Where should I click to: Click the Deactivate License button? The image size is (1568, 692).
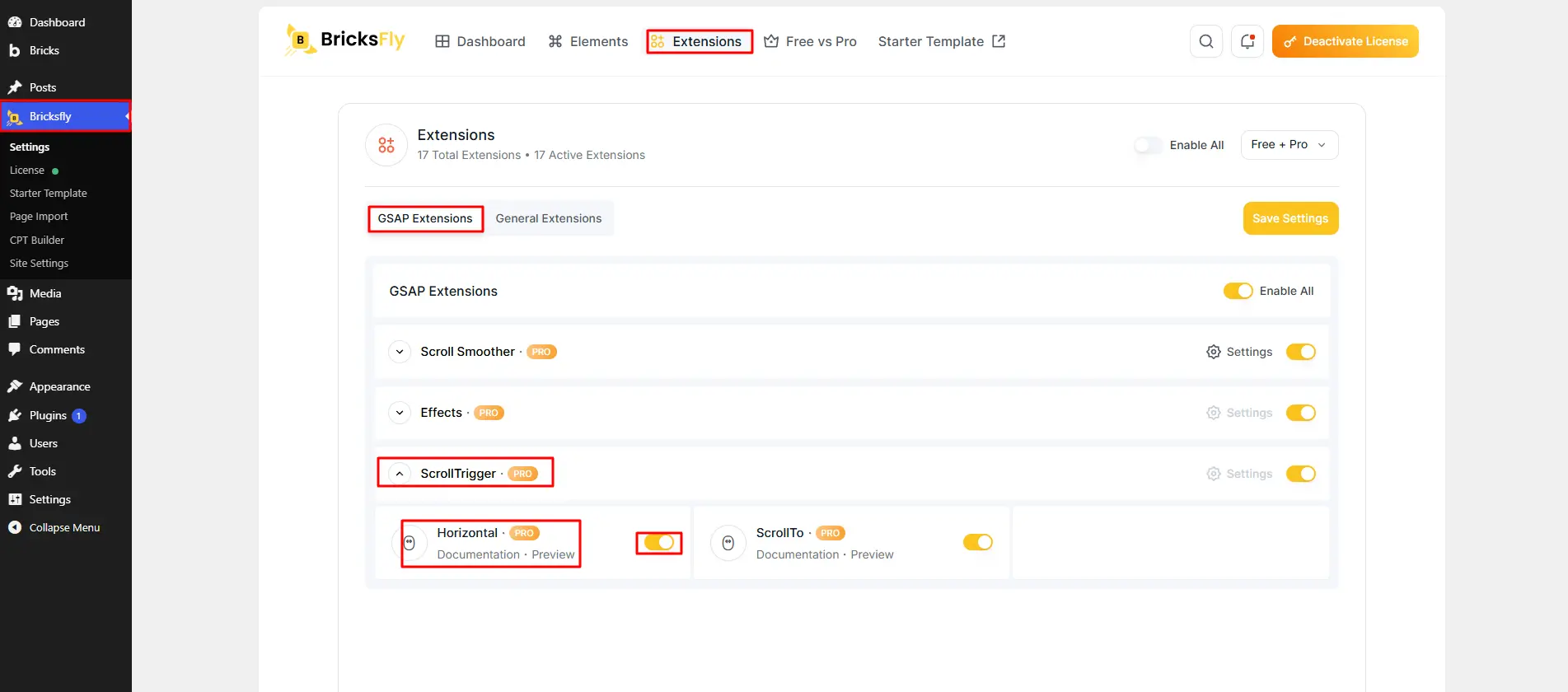click(x=1346, y=41)
